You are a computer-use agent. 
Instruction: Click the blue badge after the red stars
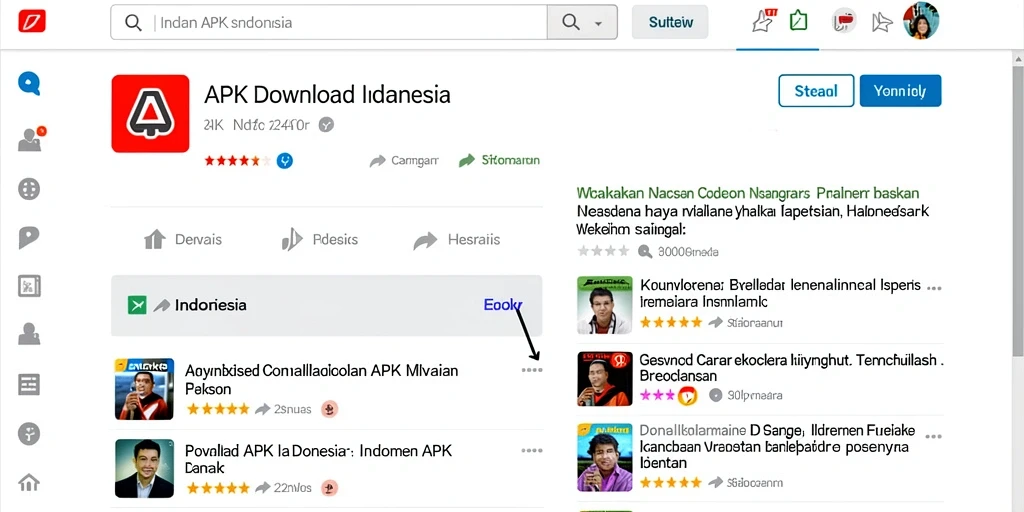tap(285, 160)
